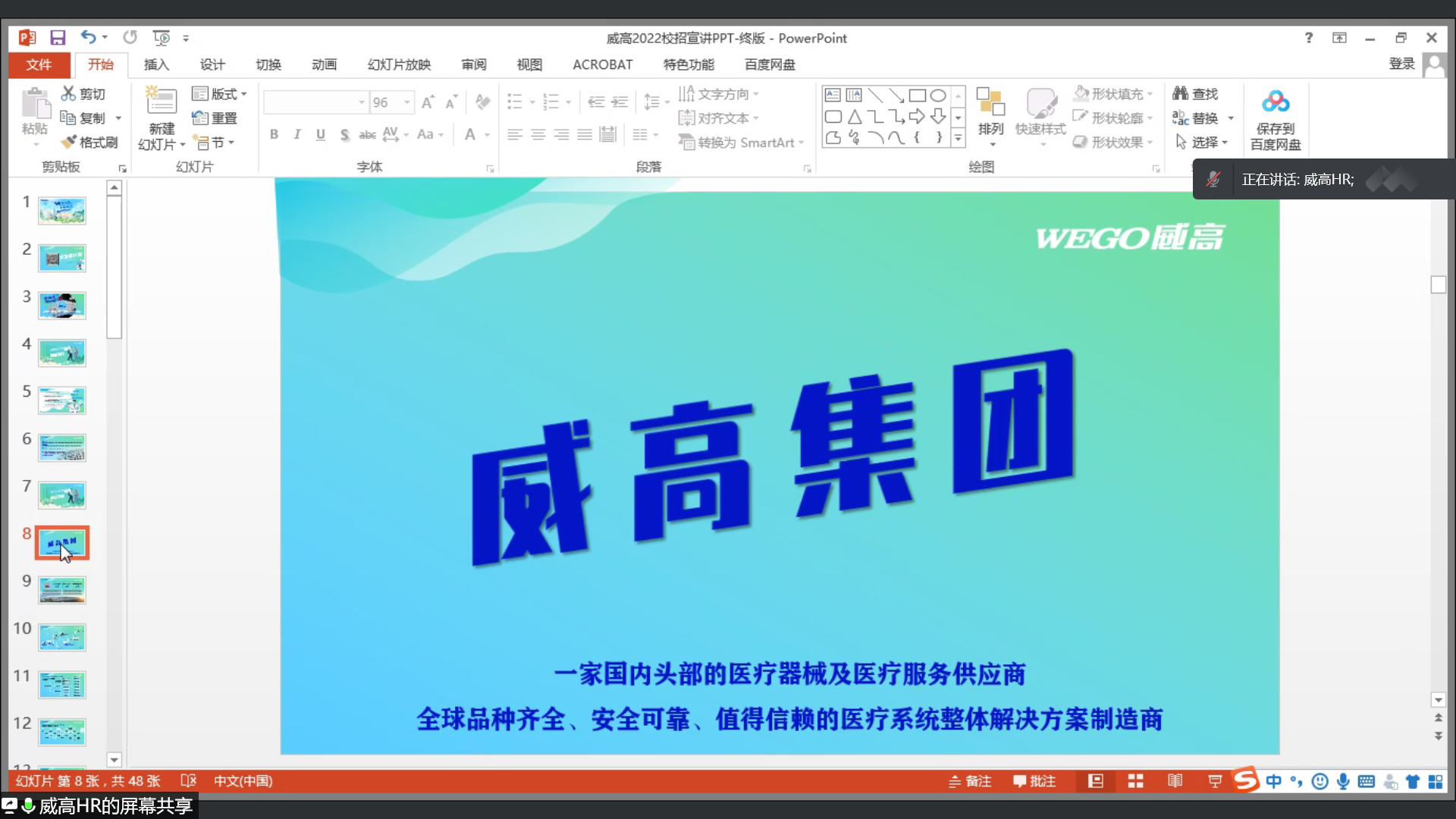This screenshot has width=1456, height=819.
Task: Open the Arrange (排列) tool
Action: pos(990,114)
